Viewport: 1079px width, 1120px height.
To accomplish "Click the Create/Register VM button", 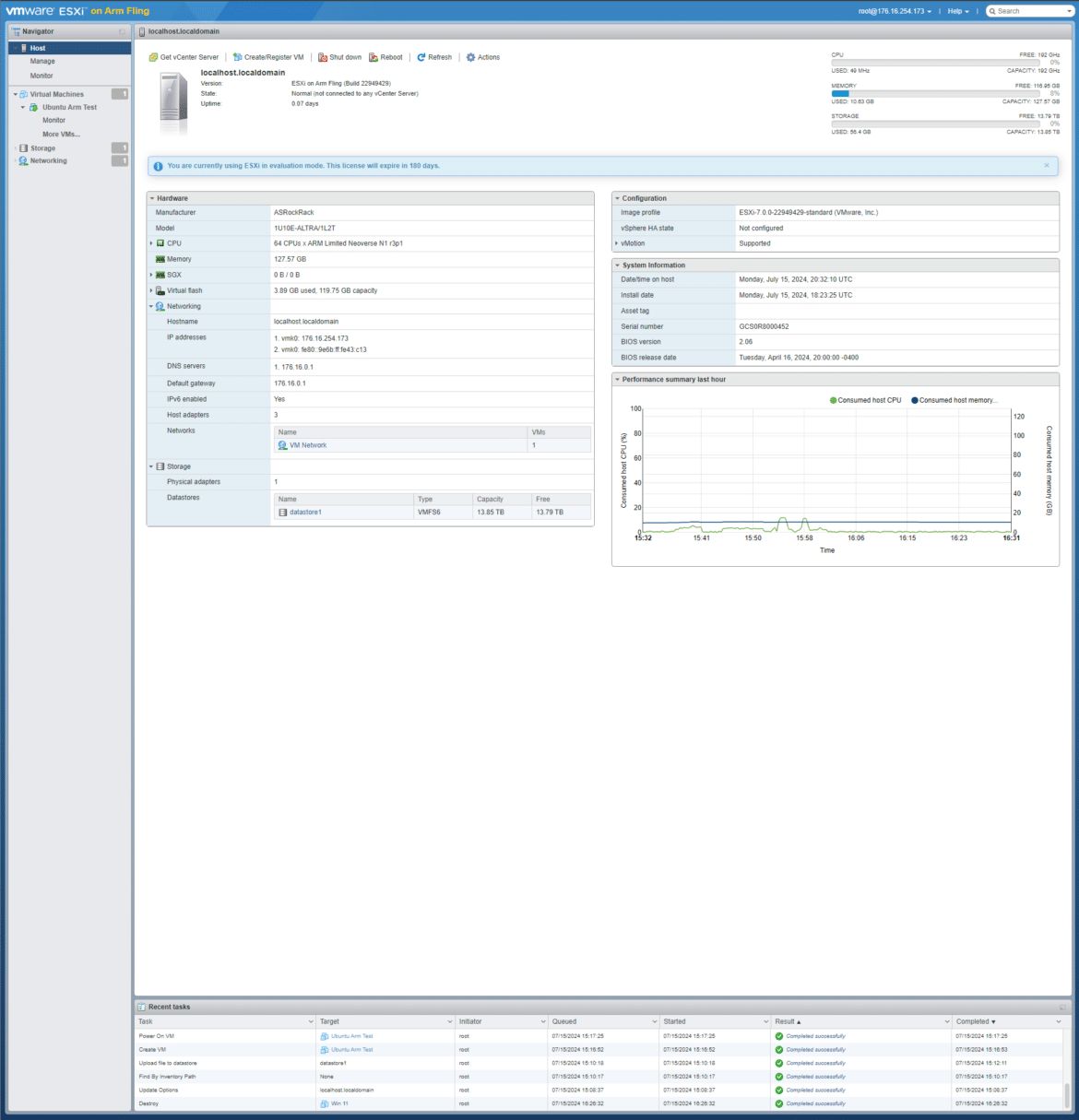I will (268, 57).
